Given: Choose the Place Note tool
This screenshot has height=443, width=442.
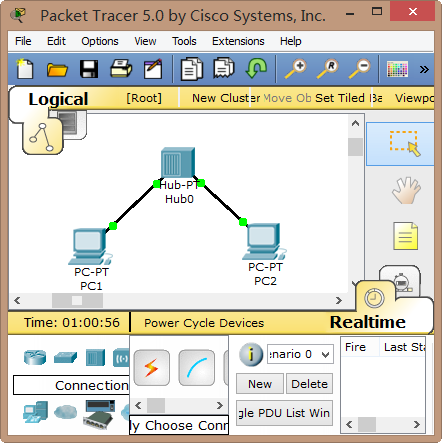Looking at the screenshot, I should (x=405, y=236).
